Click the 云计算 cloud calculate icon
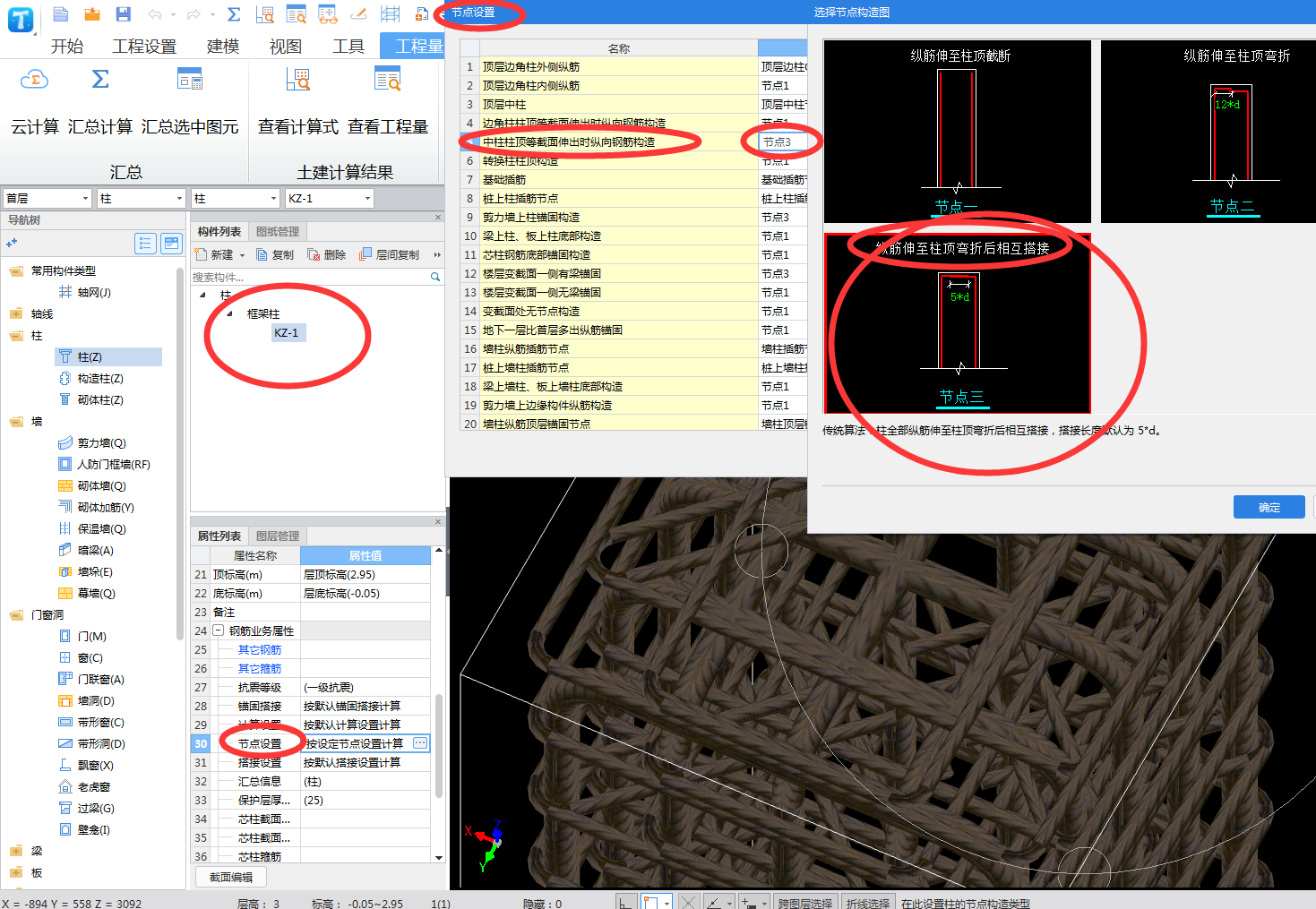Image resolution: width=1316 pixels, height=909 pixels. [x=34, y=80]
